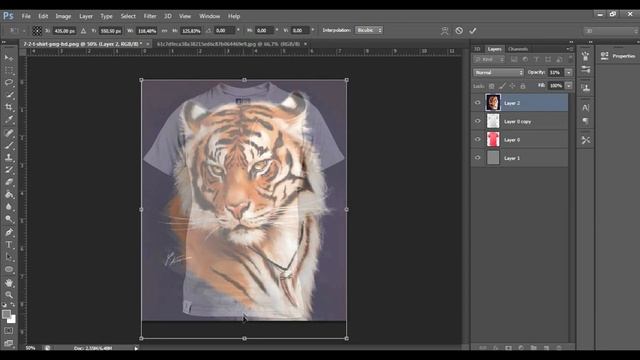Click the background color swatch
The height and width of the screenshot is (360, 640).
pos(12,320)
